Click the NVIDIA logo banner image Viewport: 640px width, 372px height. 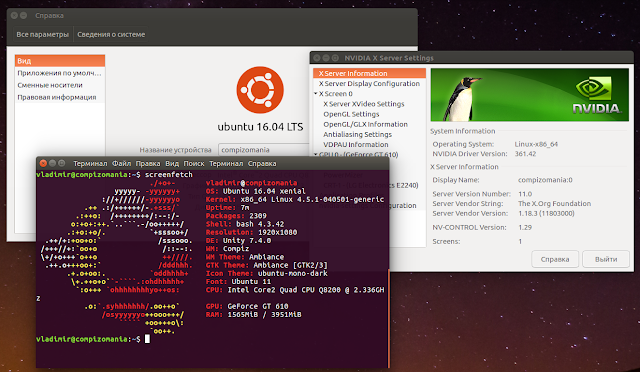pos(529,95)
